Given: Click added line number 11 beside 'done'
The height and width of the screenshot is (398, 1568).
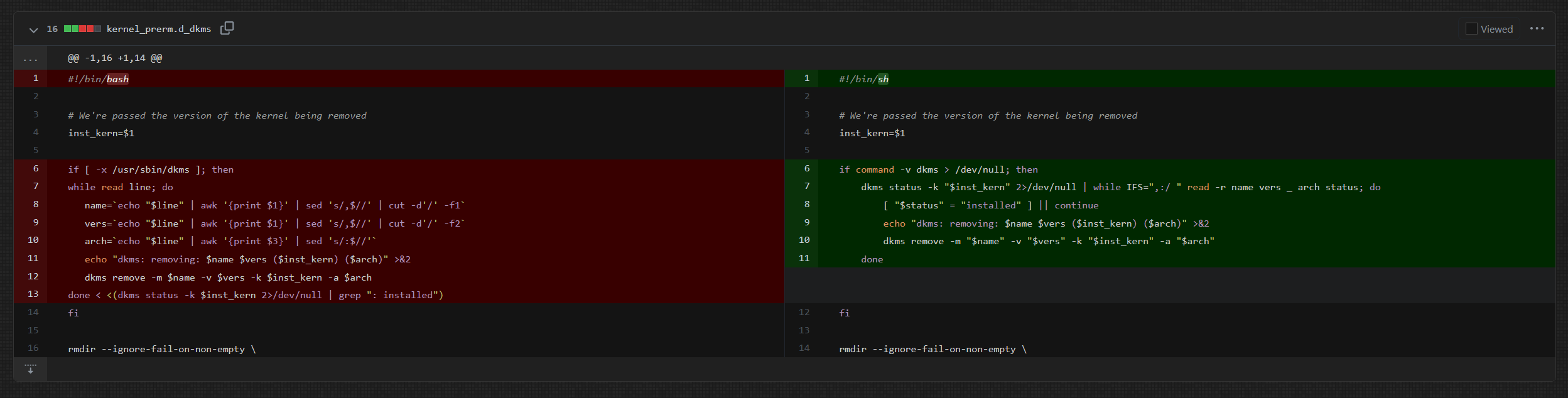Looking at the screenshot, I should pyautogui.click(x=804, y=259).
